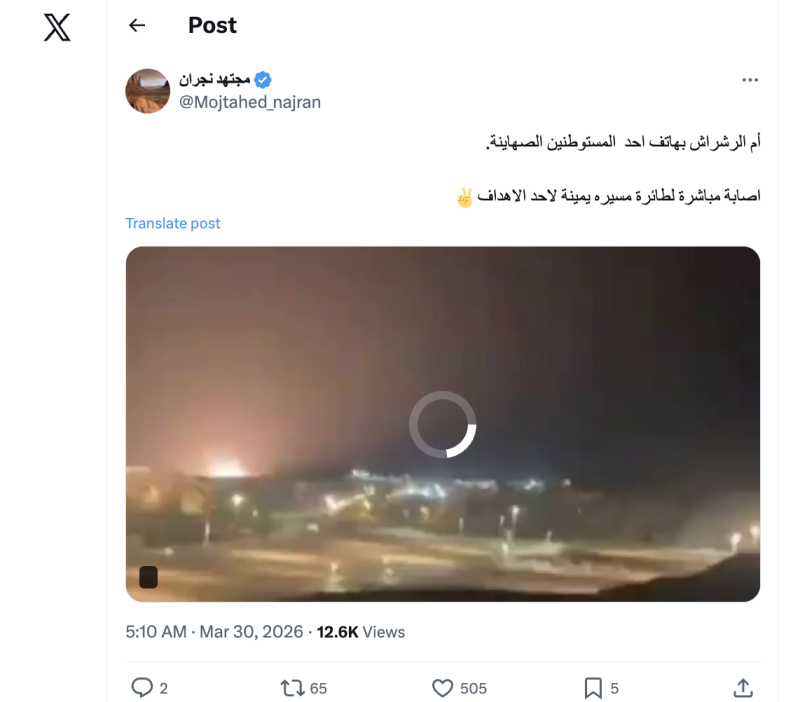Click the 12.6K Views count
The width and height of the screenshot is (800, 702).
pyautogui.click(x=361, y=632)
